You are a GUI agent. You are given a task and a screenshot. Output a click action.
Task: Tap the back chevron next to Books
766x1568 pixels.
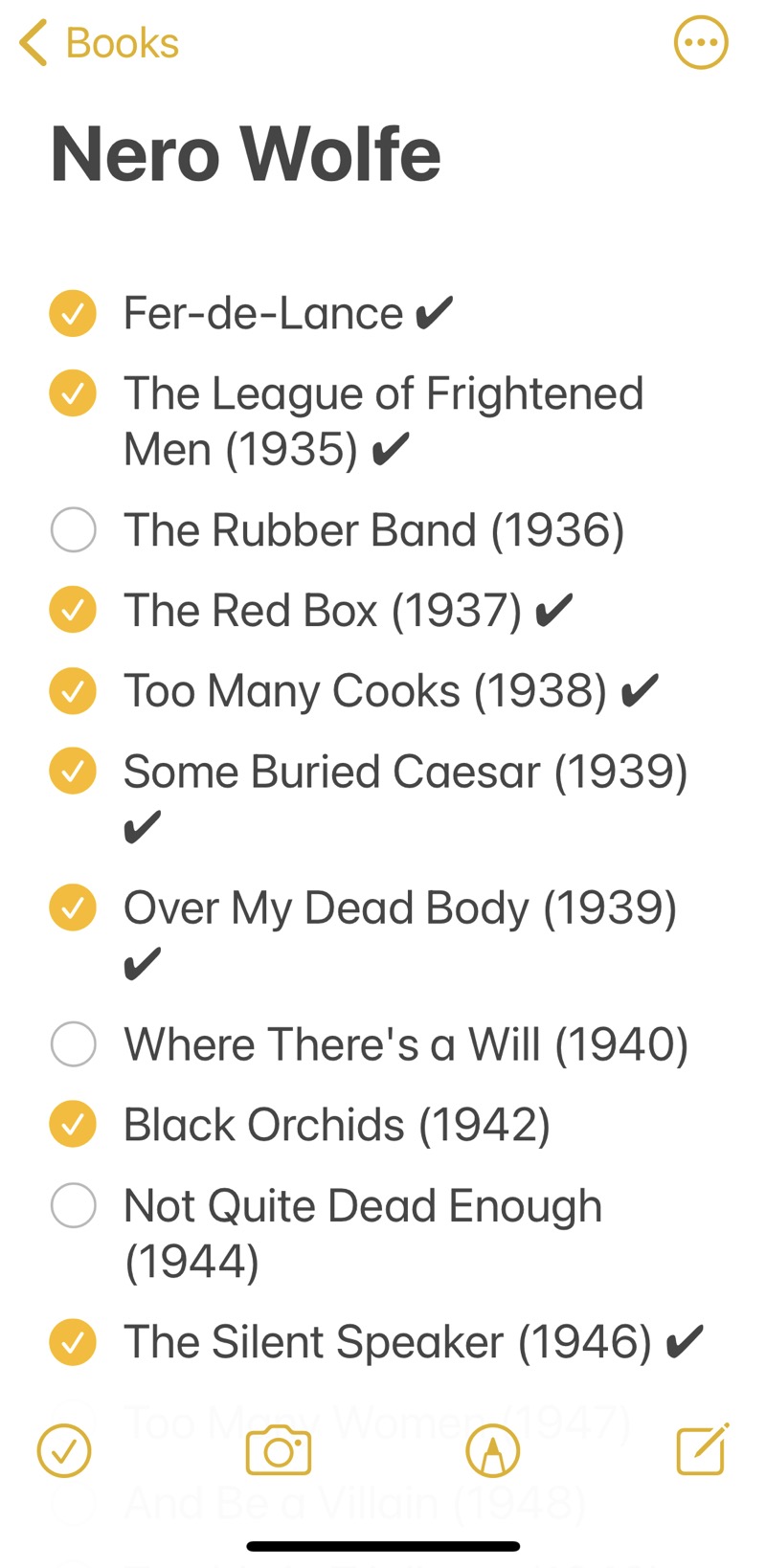click(32, 42)
